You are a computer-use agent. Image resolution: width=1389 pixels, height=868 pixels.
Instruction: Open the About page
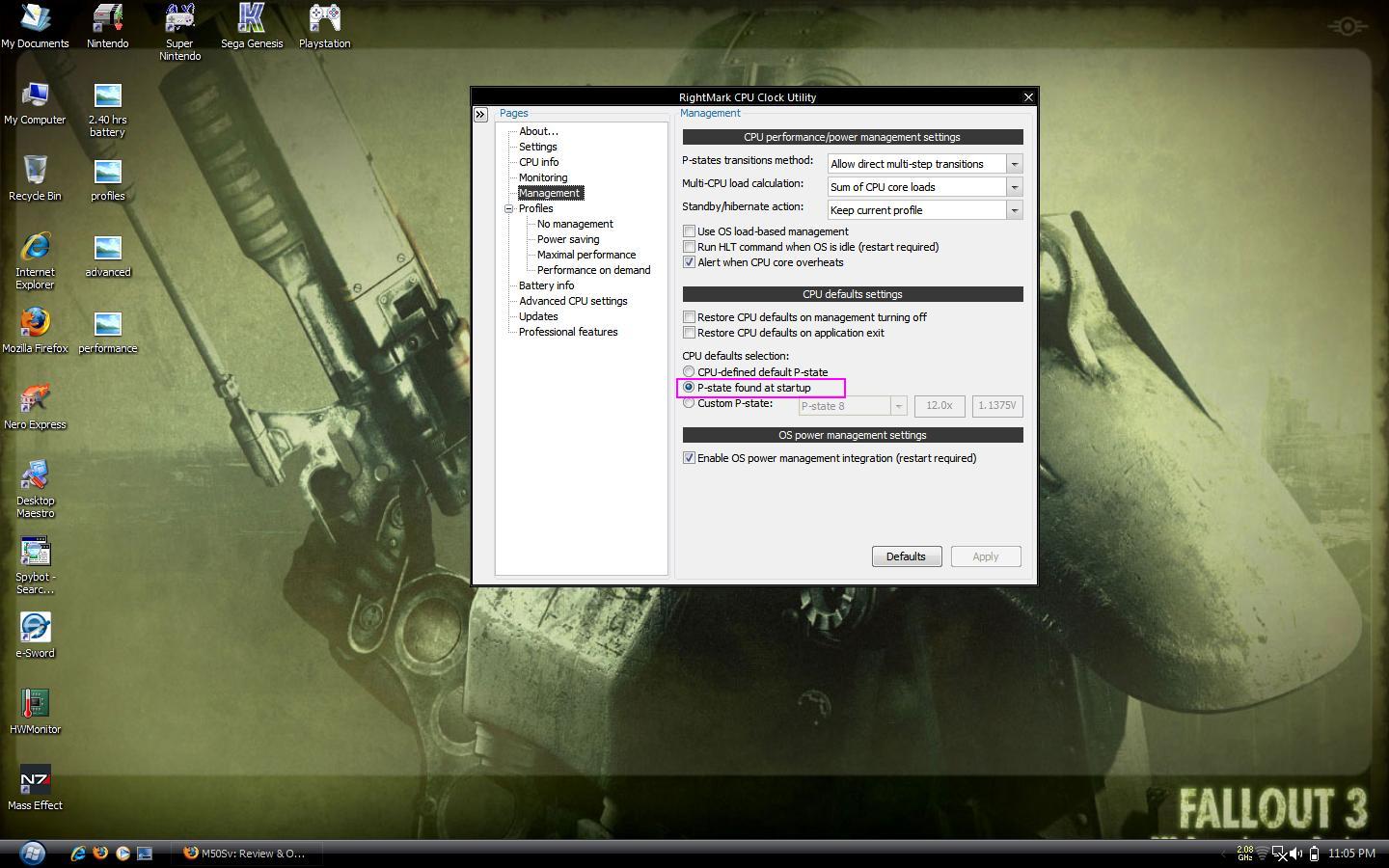[x=538, y=131]
